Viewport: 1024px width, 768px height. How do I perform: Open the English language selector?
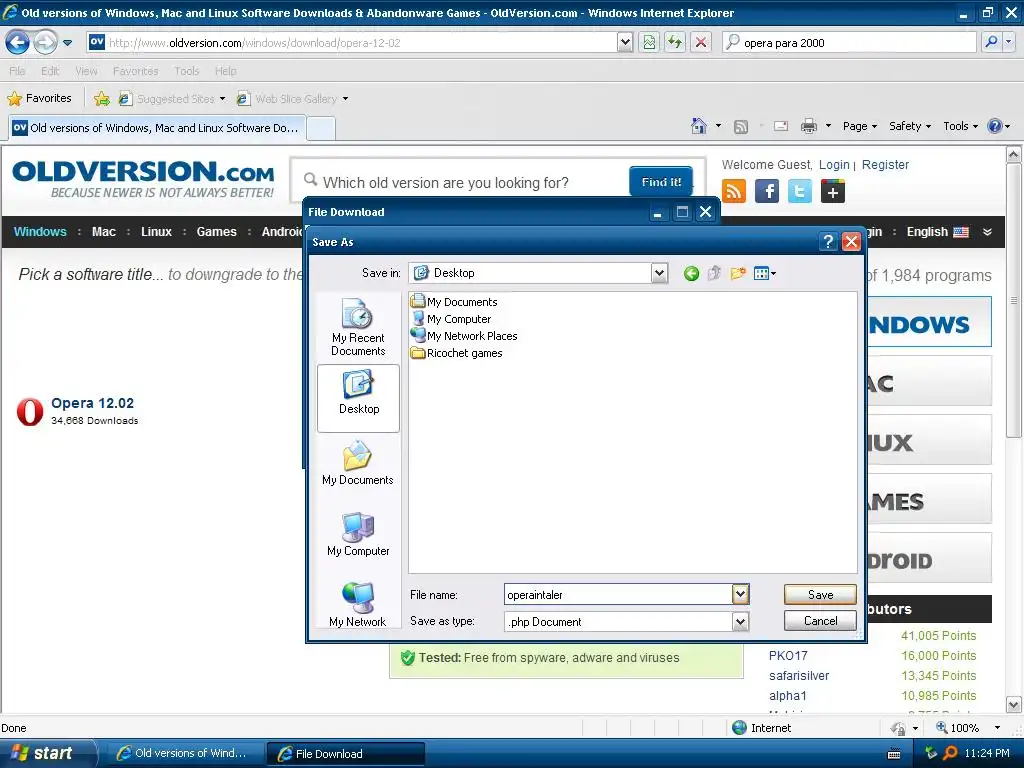coord(937,232)
